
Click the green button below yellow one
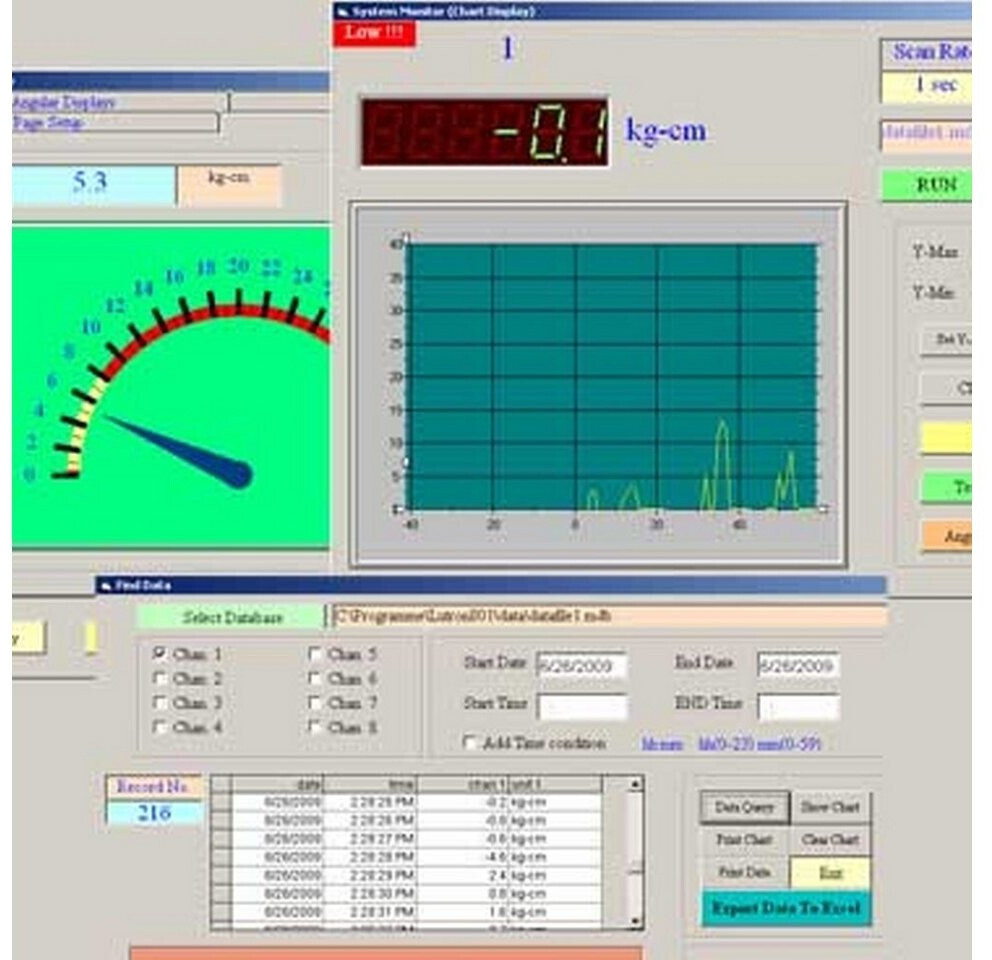coord(946,487)
